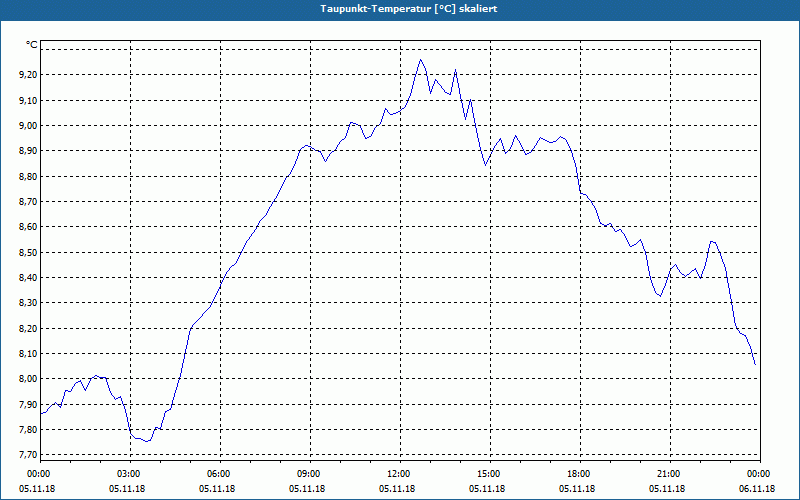This screenshot has width=800, height=500.
Task: Select the 8,80 y-axis label
Action: pyautogui.click(x=28, y=177)
